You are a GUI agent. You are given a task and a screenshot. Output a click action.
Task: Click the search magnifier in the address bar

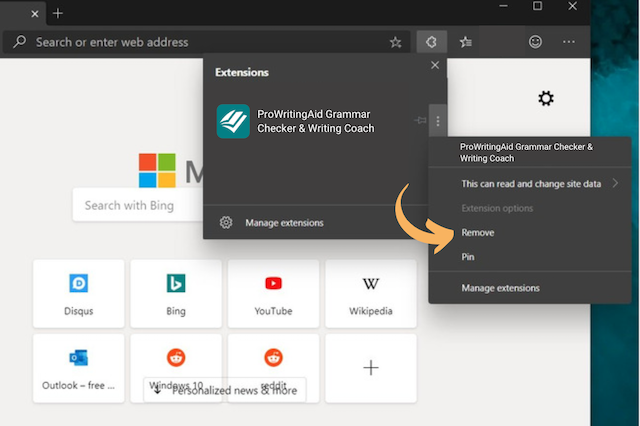point(19,42)
